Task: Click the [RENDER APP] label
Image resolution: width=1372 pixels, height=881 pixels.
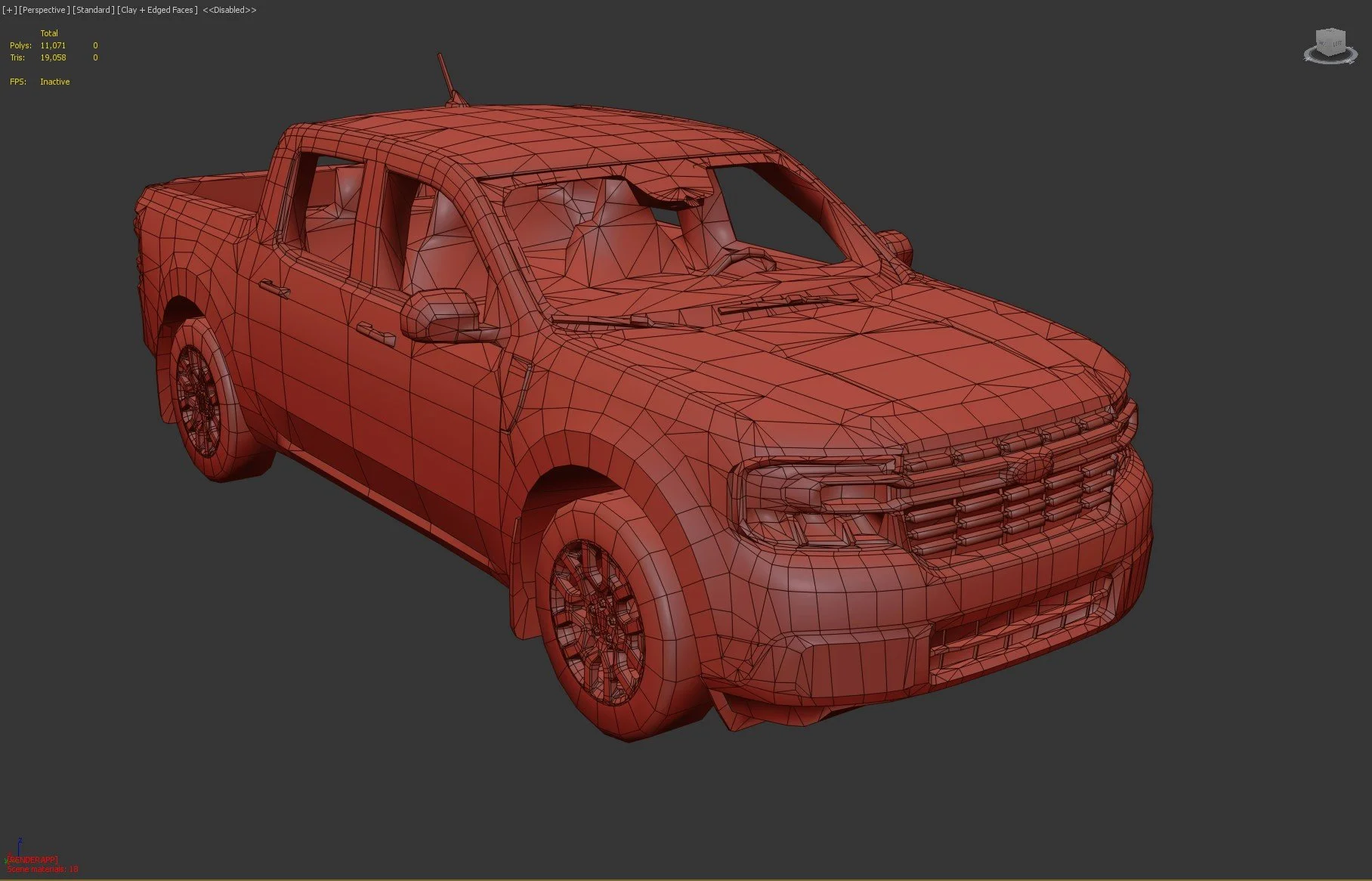Action: point(32,860)
